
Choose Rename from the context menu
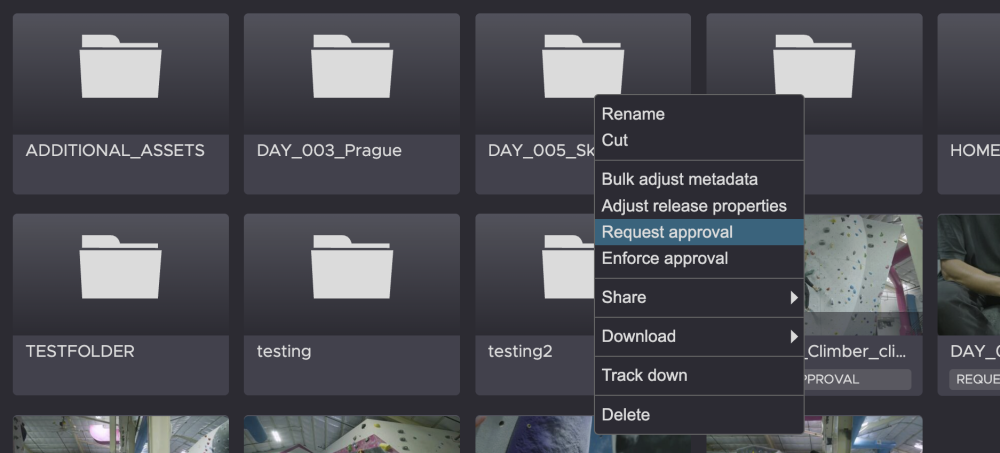[x=633, y=114]
